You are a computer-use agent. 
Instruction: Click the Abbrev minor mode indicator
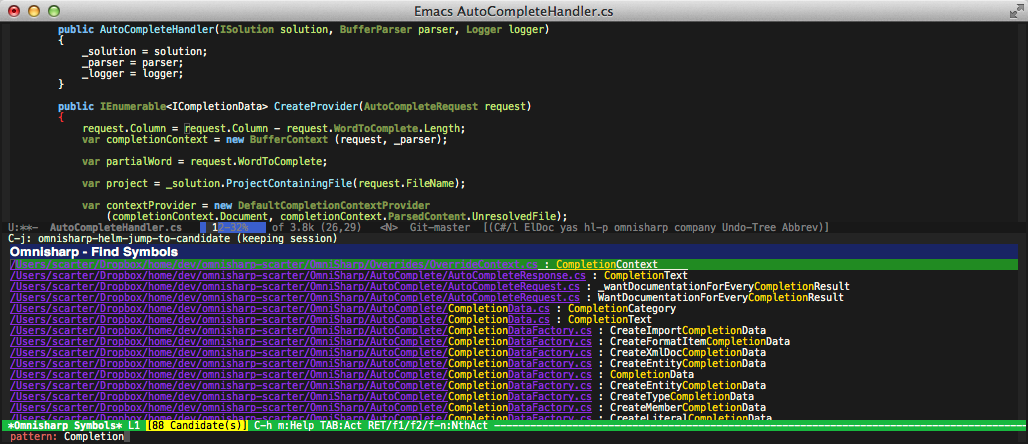799,227
